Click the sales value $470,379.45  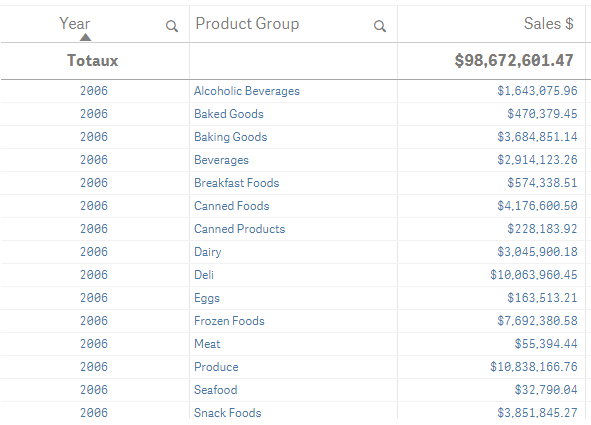pos(542,114)
